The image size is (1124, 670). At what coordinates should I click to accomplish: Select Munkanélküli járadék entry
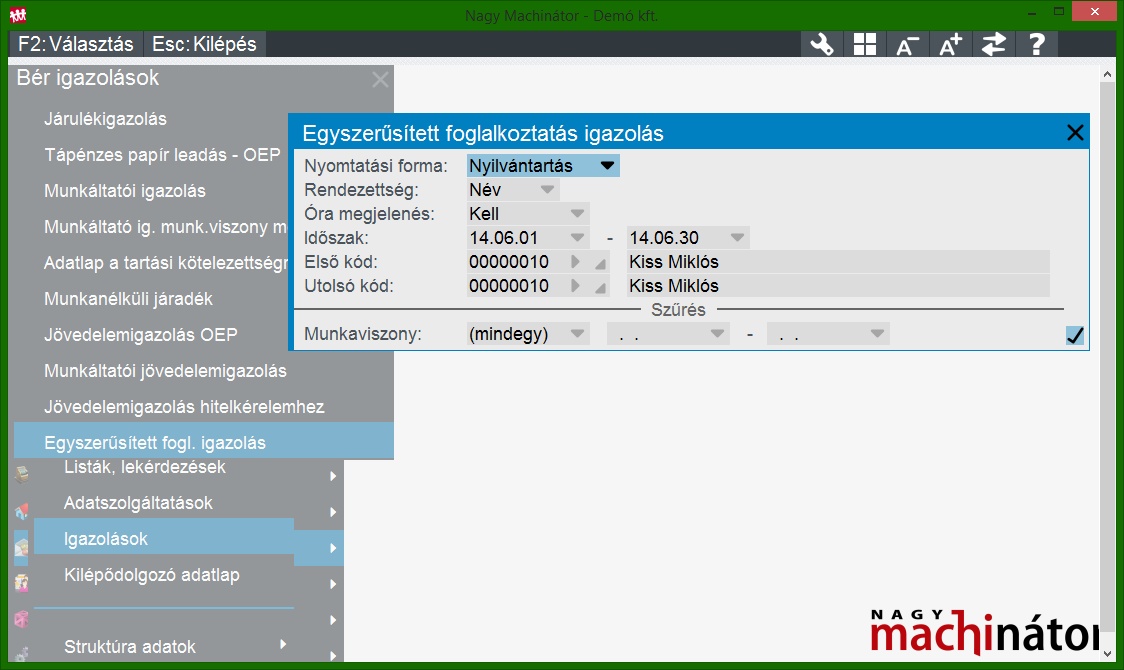pyautogui.click(x=128, y=299)
